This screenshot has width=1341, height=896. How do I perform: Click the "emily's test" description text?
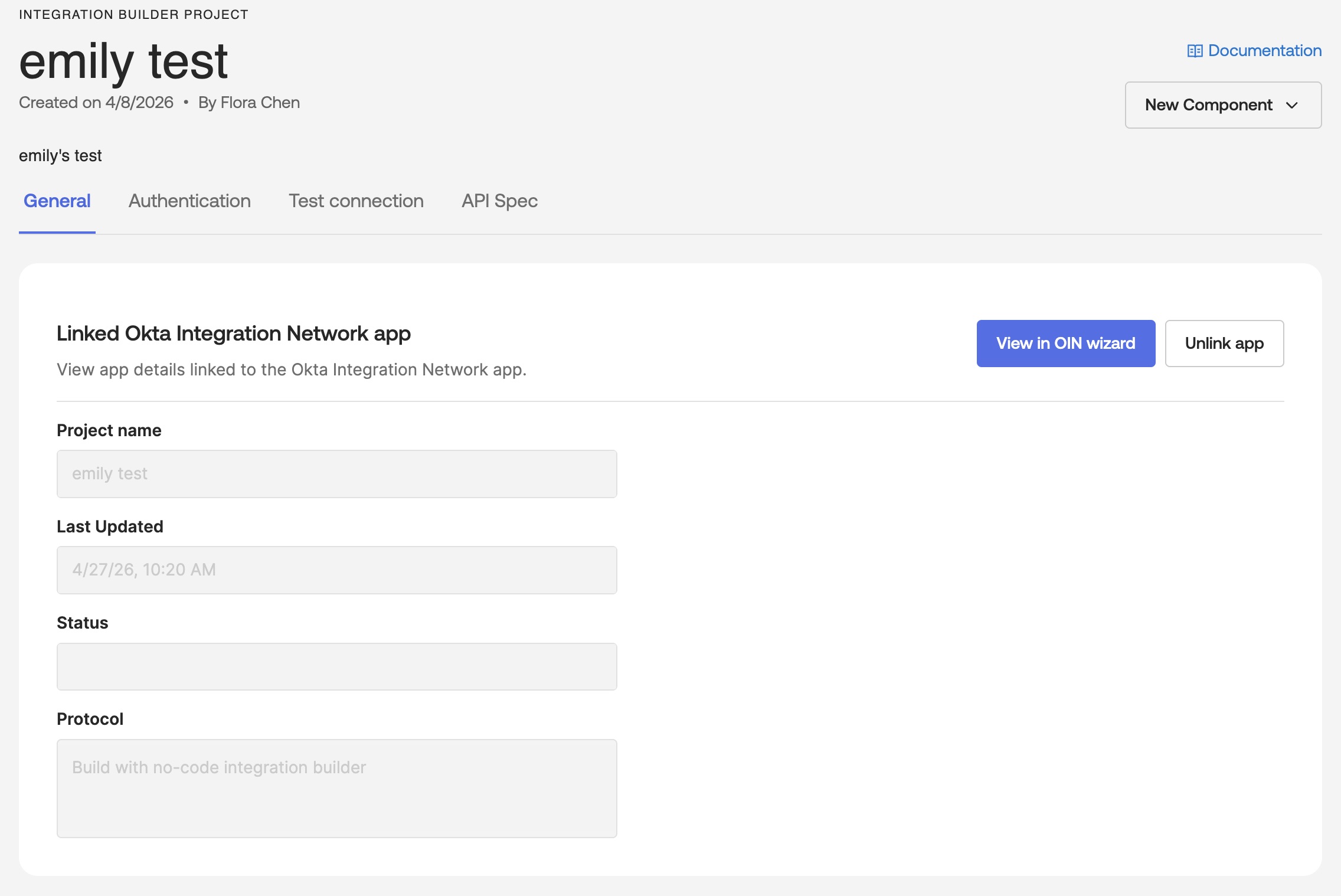(x=60, y=156)
